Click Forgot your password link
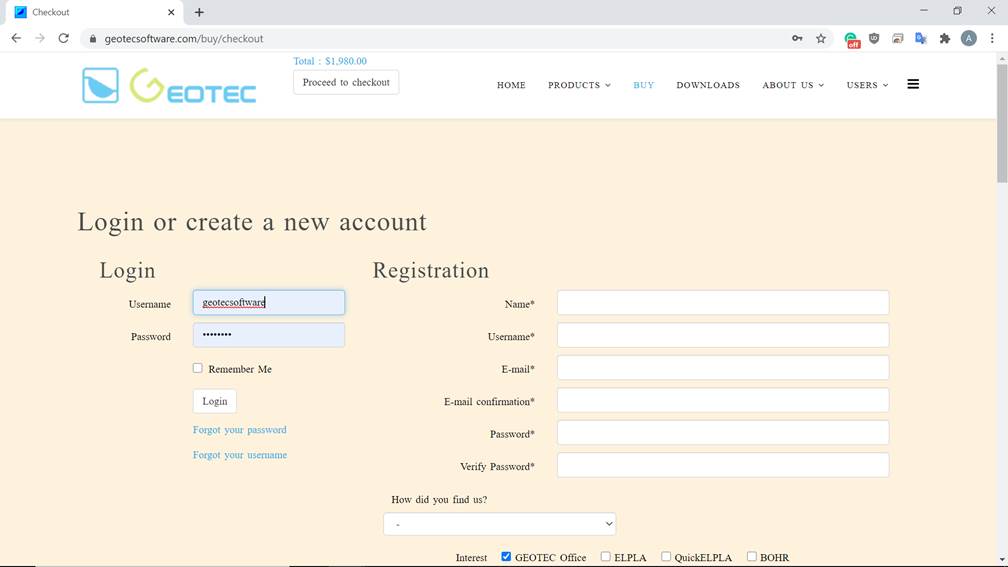Viewport: 1008px width, 567px height. tap(240, 429)
